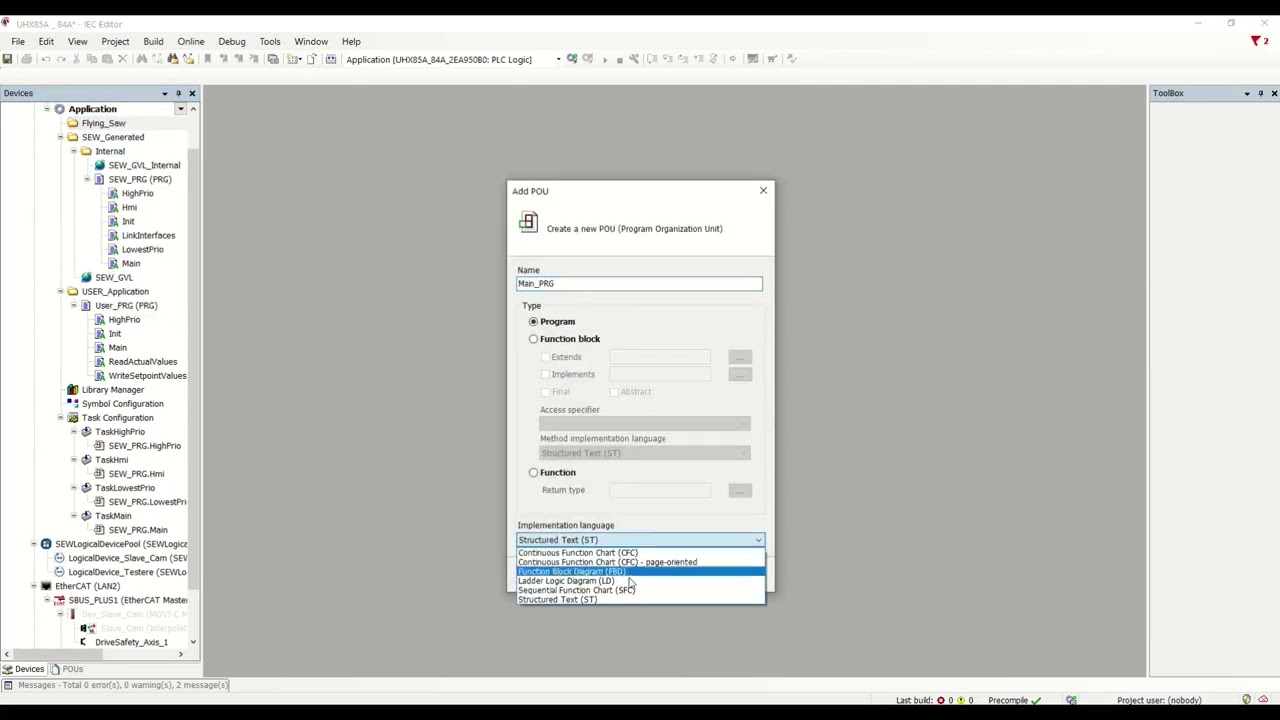Screen dimensions: 1280x720
Task: Click the Save icon in the toolbar
Action: coord(7,59)
